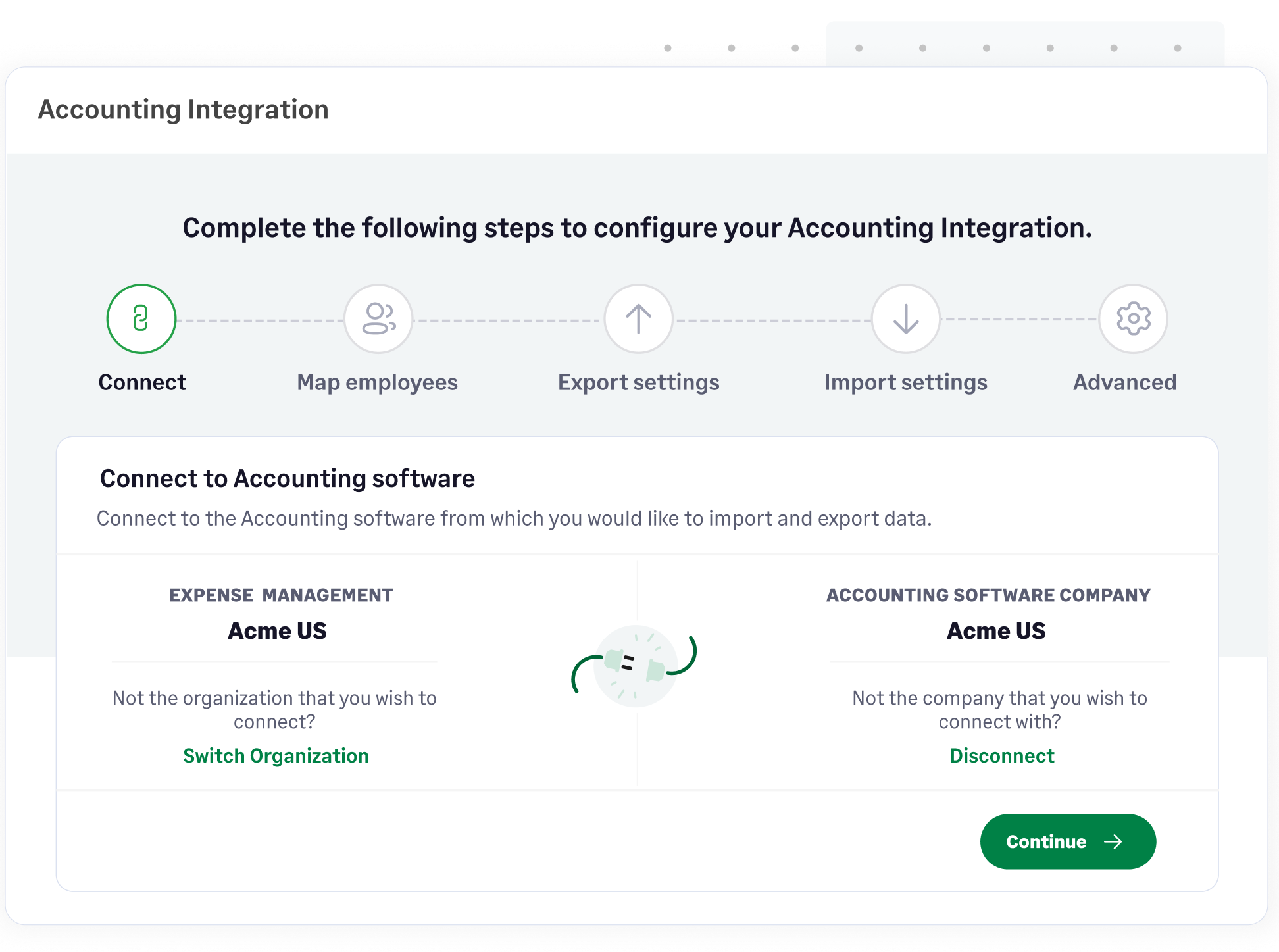Click the plug connection illustration
Screen dimensions: 1279x952
click(635, 666)
